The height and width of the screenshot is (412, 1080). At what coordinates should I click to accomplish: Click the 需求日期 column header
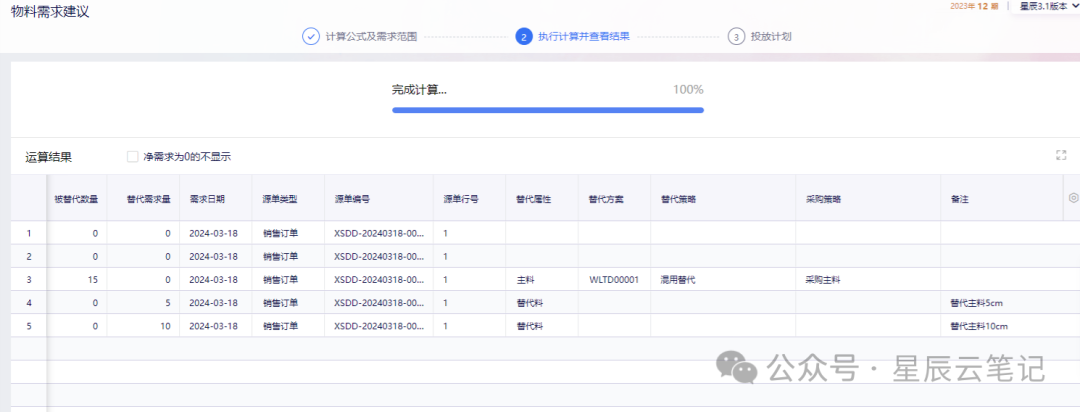tap(207, 198)
